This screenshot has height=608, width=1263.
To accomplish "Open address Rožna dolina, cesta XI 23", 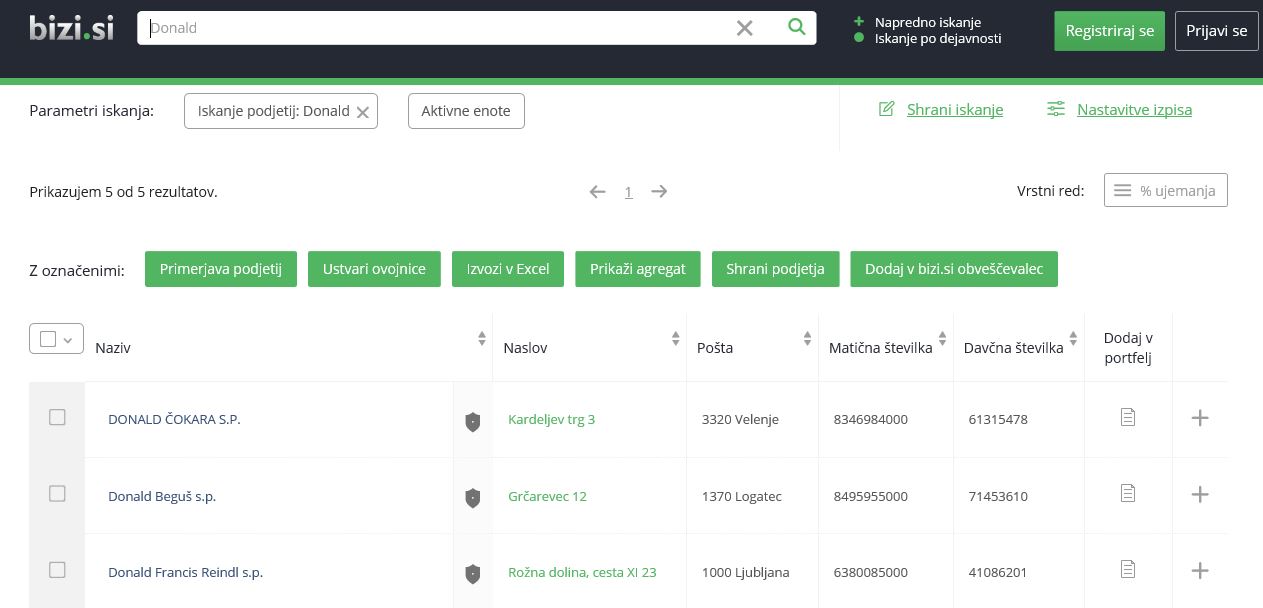I will (x=582, y=572).
